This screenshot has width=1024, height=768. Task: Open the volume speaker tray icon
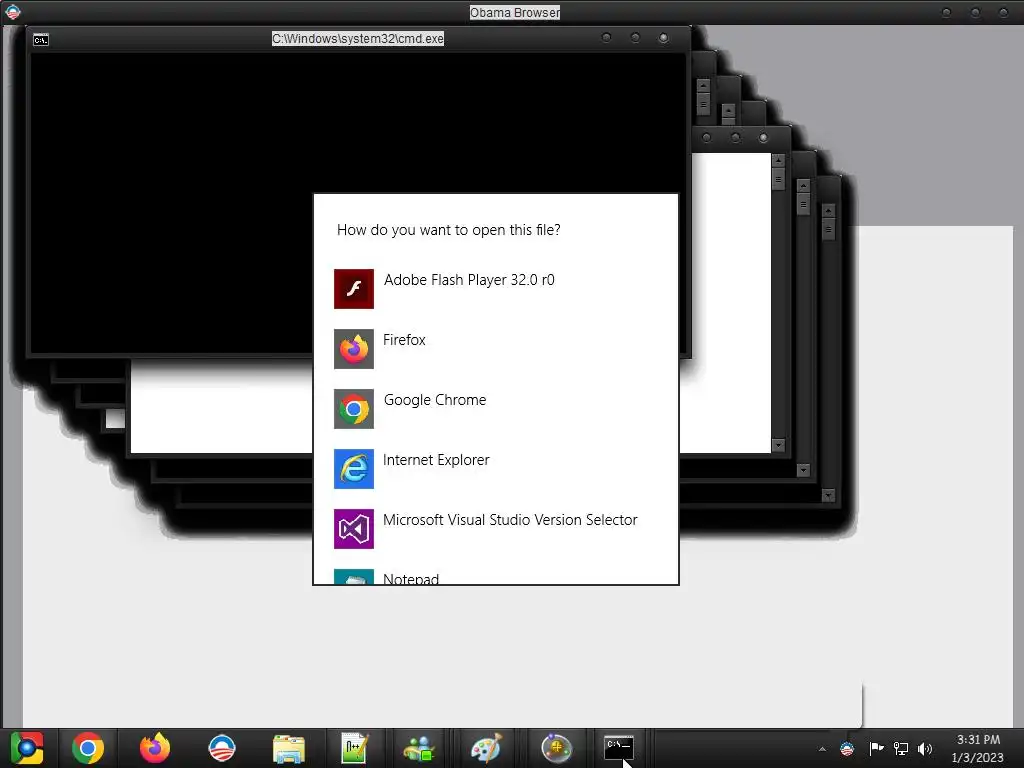[925, 749]
